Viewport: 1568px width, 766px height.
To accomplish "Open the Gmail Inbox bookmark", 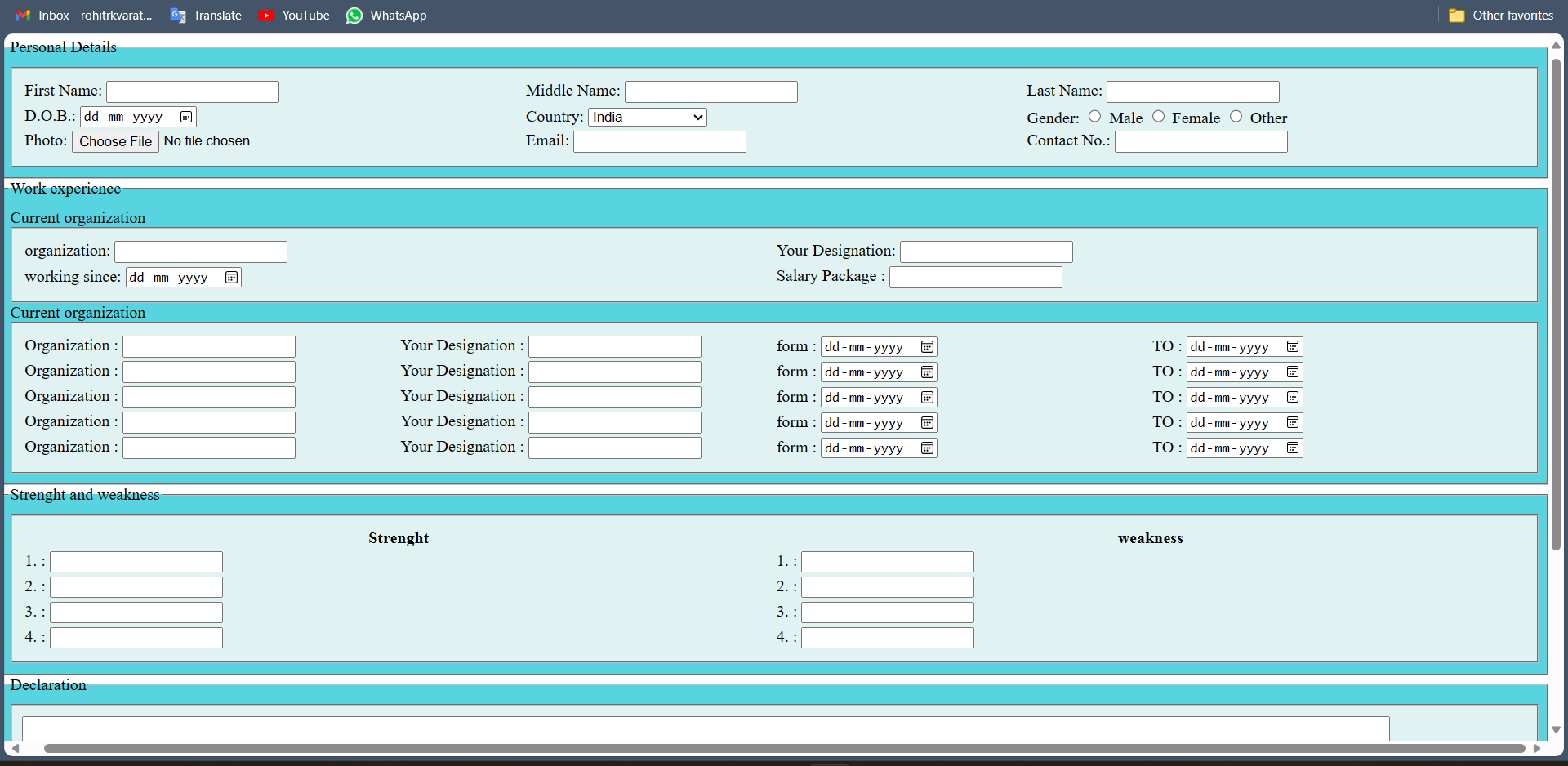I will click(x=84, y=16).
